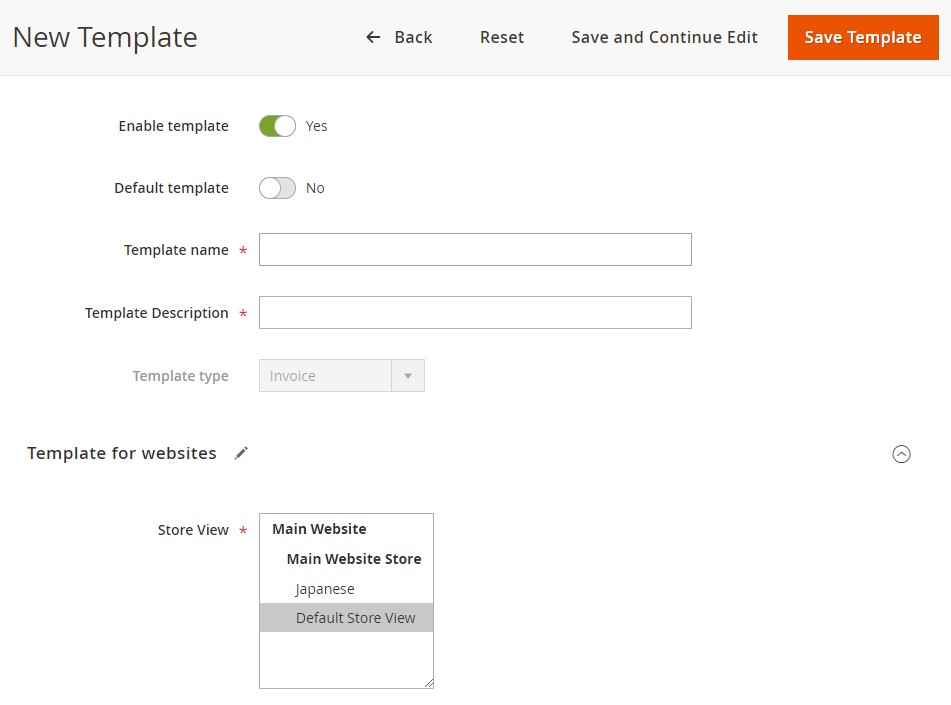
Task: Click the Template for websites heading
Action: pos(122,453)
